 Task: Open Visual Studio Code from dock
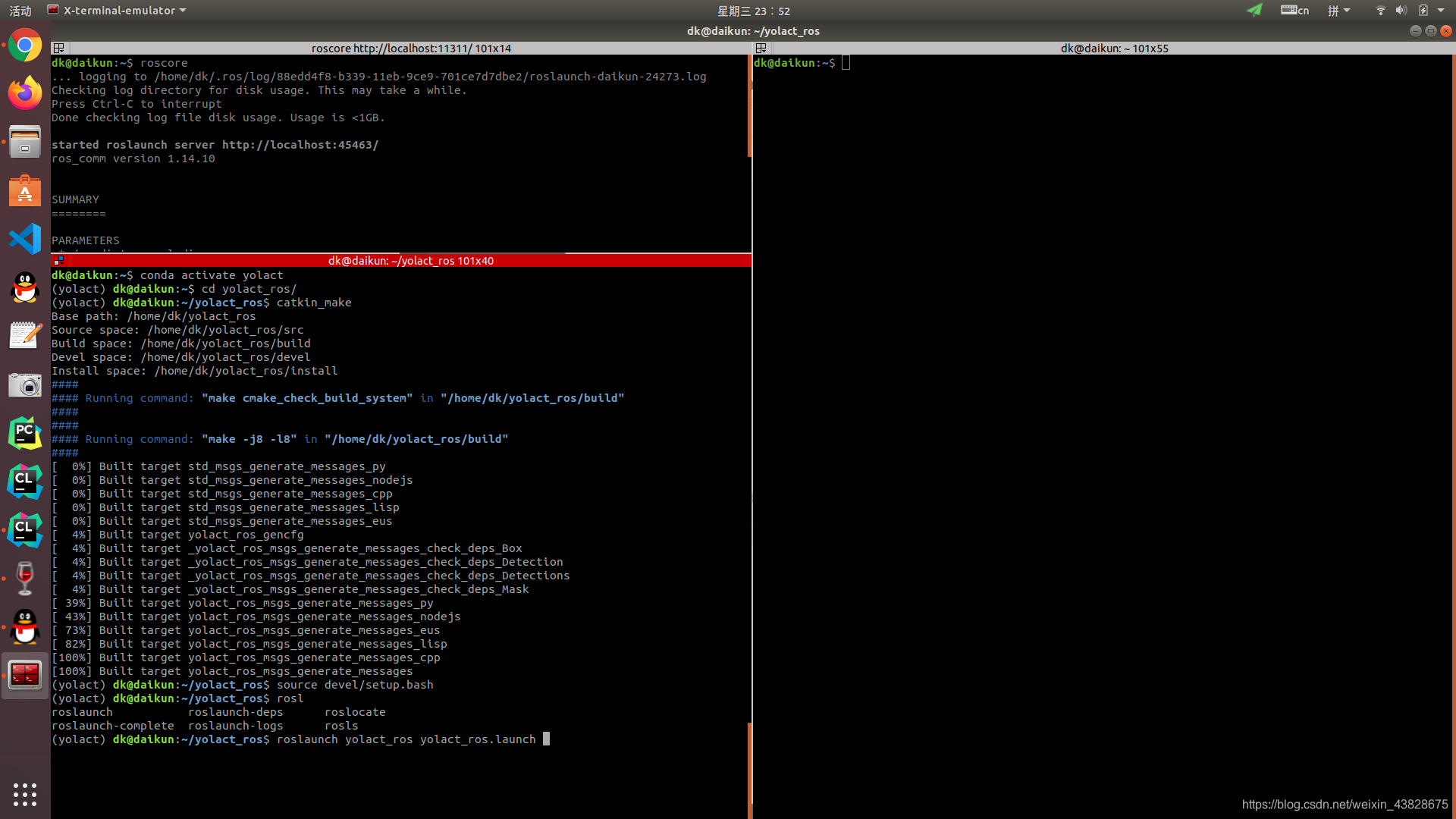(x=25, y=239)
